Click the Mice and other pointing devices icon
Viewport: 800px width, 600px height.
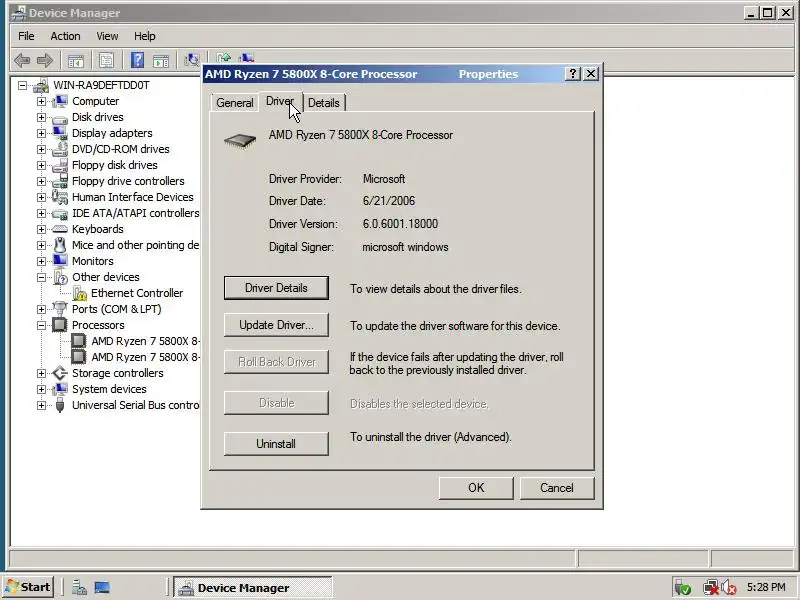(60, 245)
